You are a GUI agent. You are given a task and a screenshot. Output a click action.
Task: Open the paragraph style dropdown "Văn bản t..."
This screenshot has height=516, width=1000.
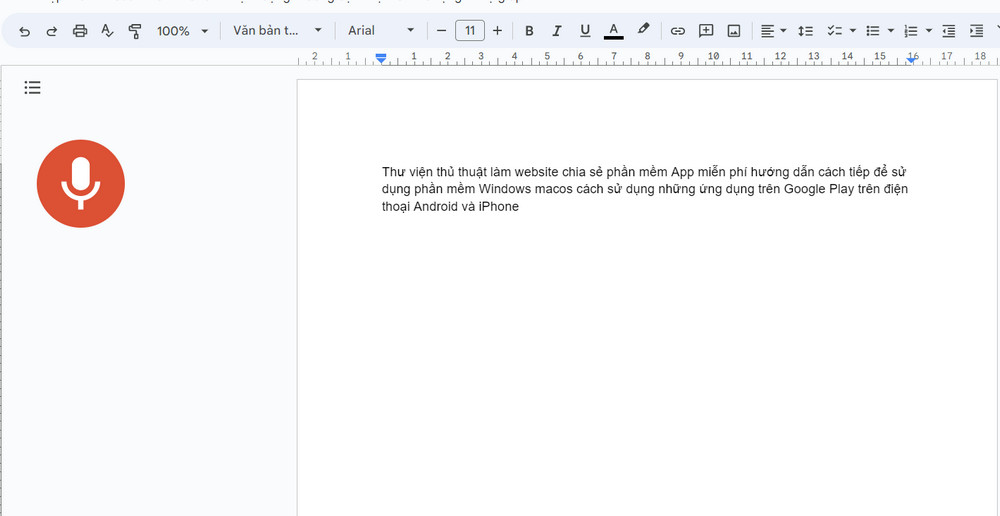(x=277, y=31)
